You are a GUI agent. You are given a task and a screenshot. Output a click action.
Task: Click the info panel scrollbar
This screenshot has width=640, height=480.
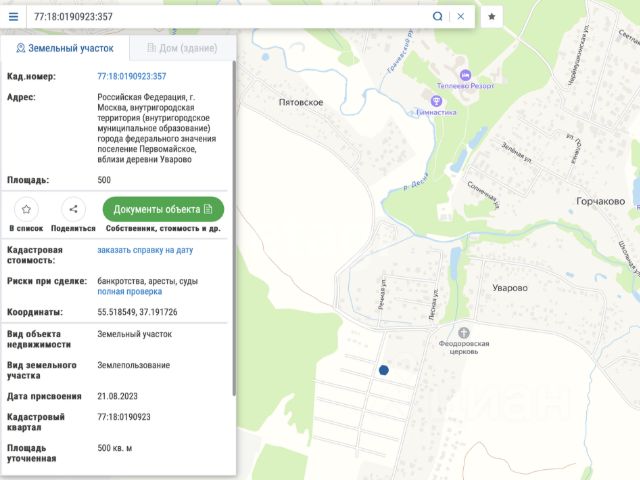[x=234, y=229]
